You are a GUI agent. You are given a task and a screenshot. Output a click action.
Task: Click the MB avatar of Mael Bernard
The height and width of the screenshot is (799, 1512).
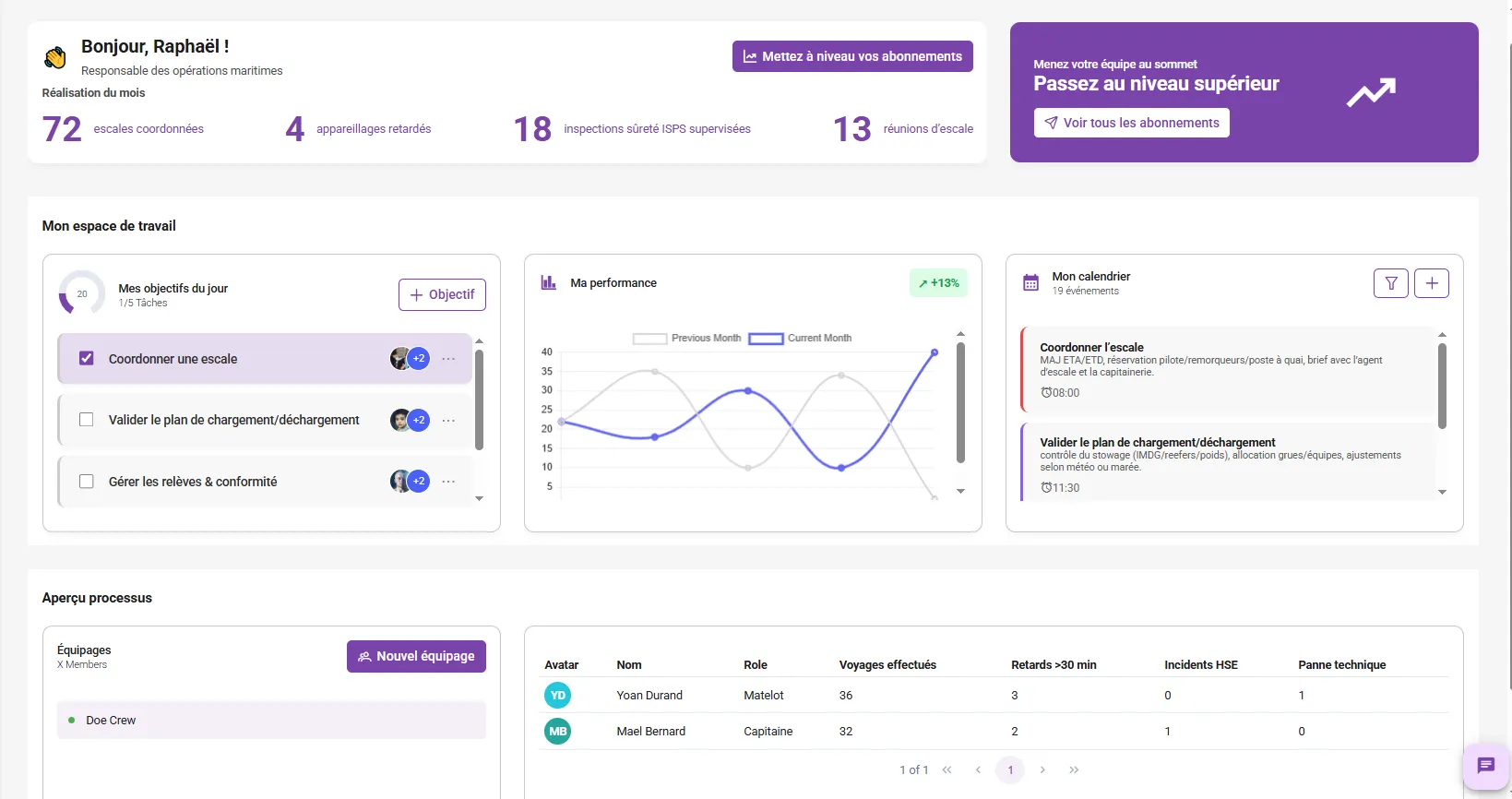click(558, 732)
